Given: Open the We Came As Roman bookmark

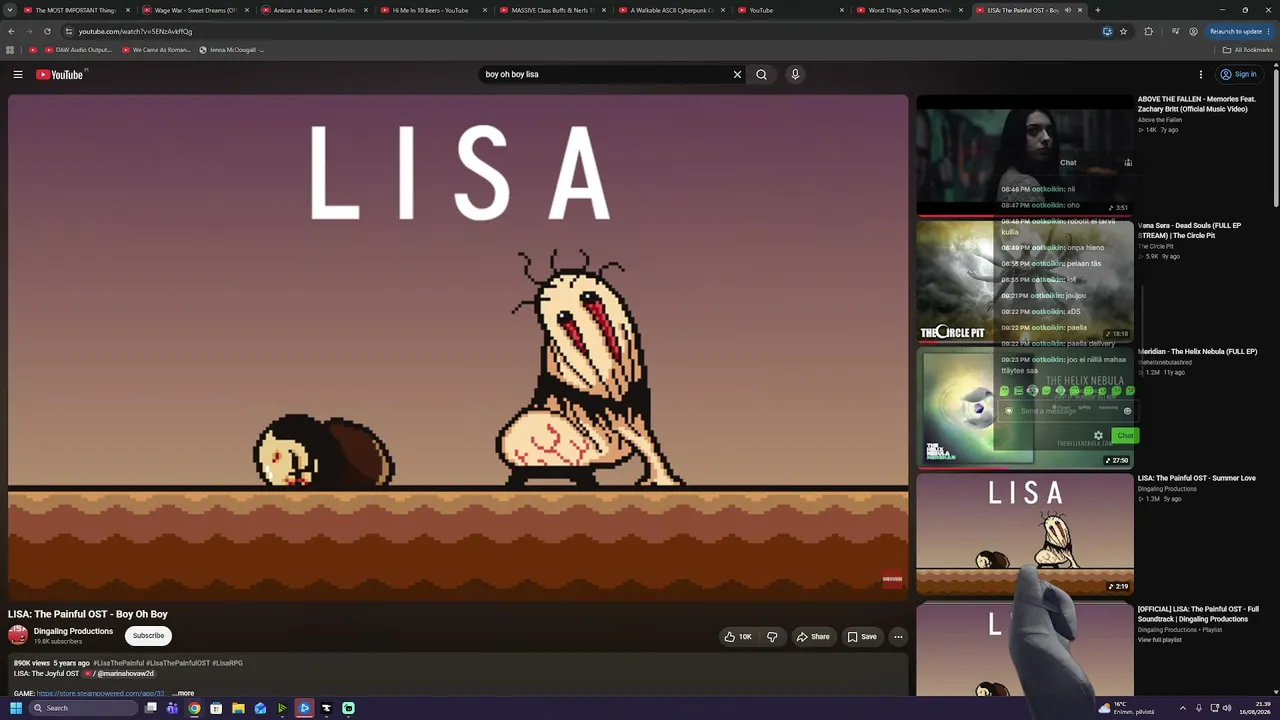Looking at the screenshot, I should (155, 50).
